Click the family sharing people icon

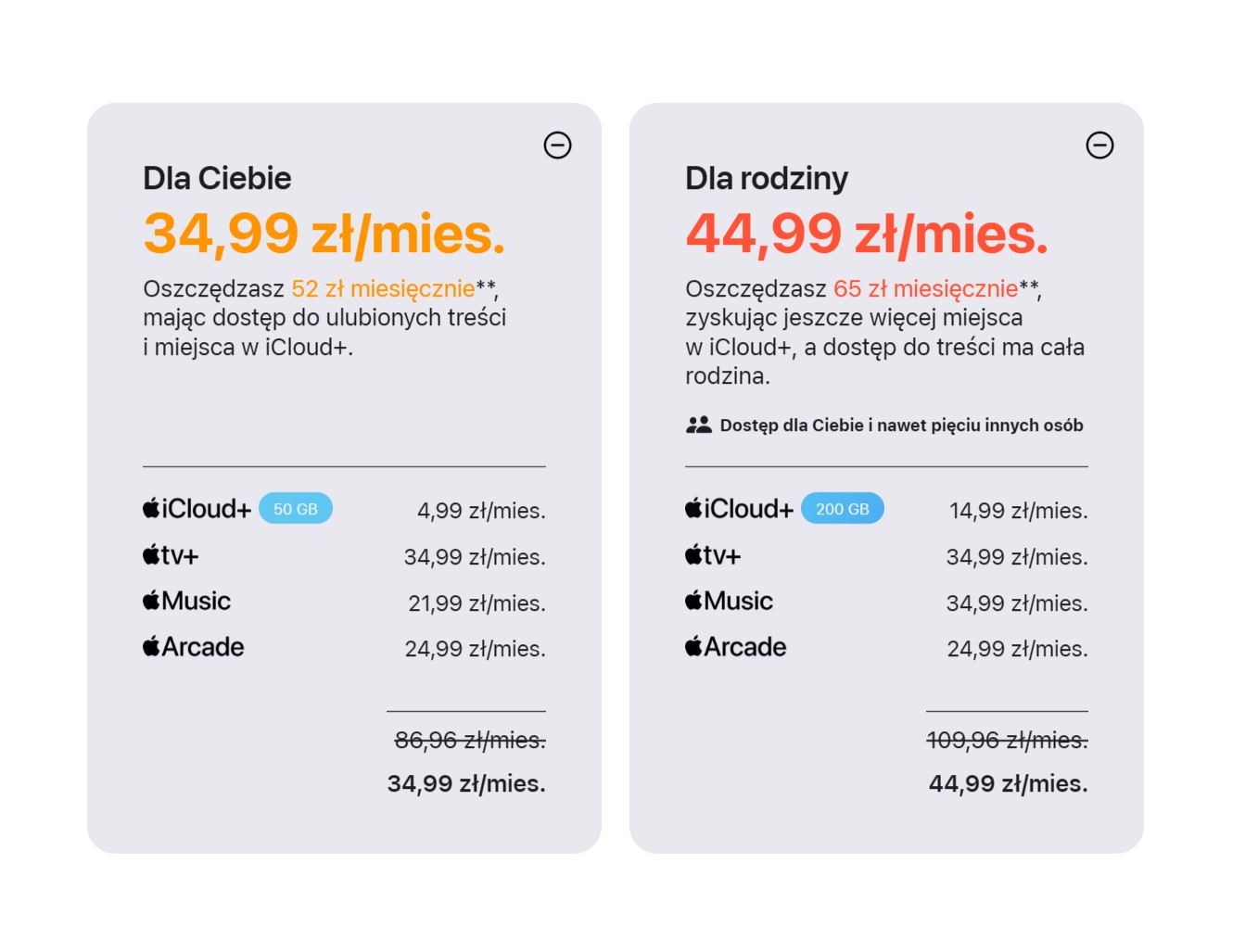(x=698, y=425)
